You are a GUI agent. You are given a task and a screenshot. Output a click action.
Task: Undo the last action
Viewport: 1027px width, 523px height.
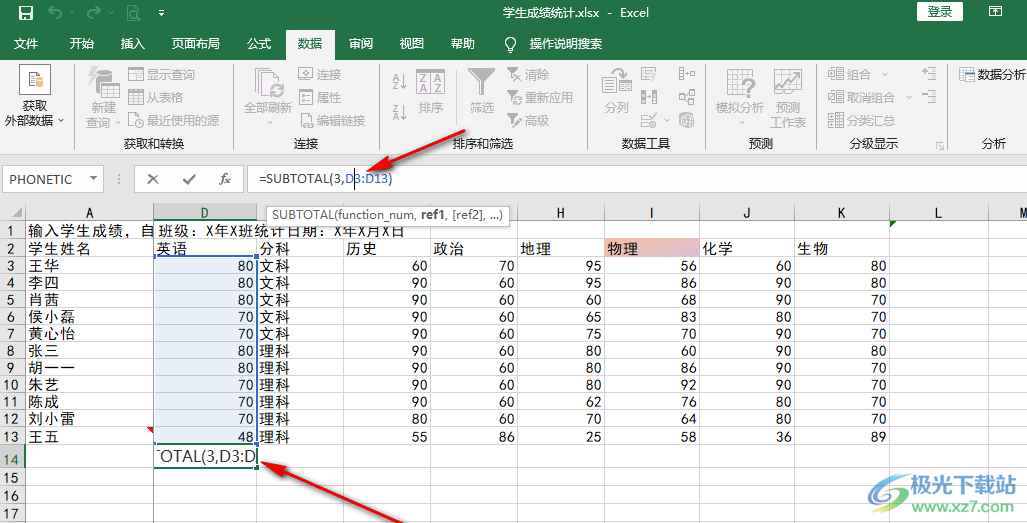[55, 12]
